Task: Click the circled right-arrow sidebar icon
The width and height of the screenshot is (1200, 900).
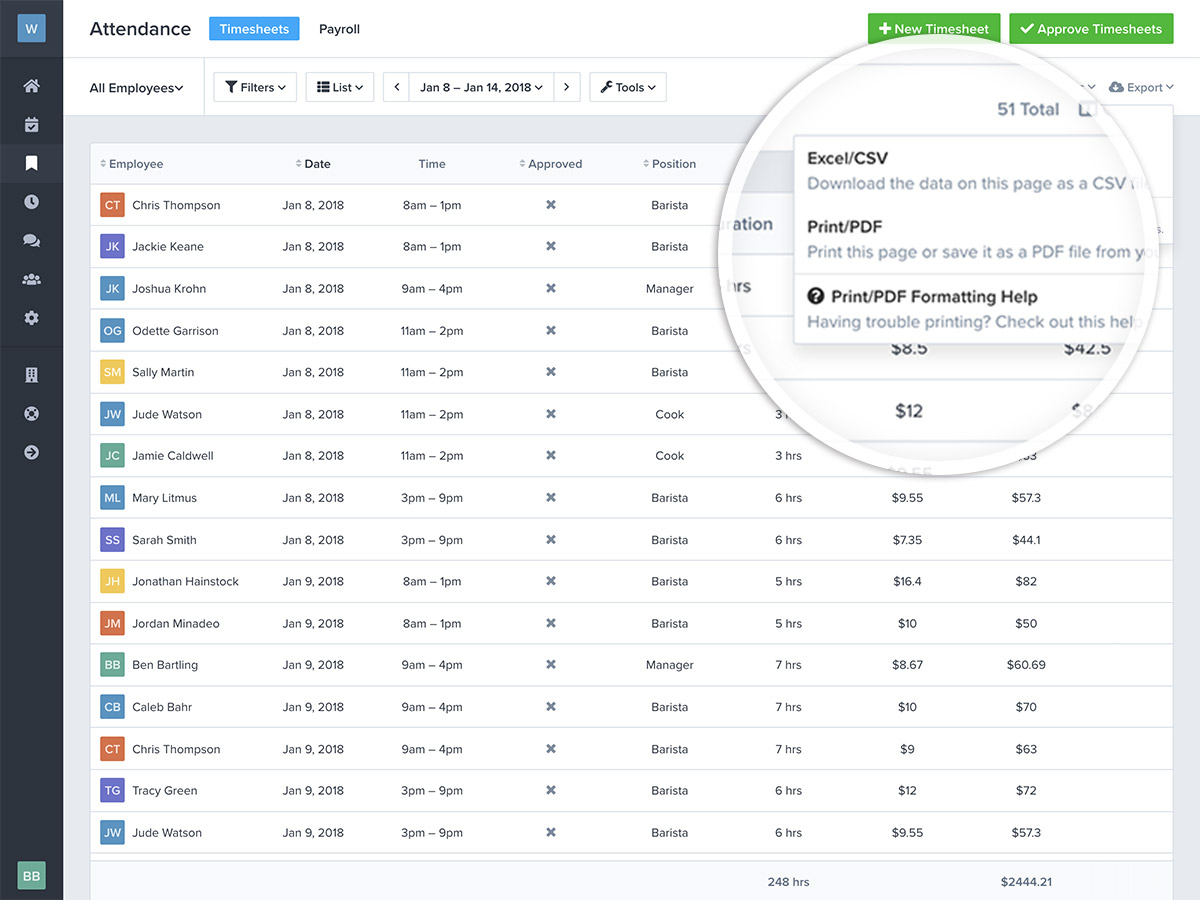Action: [x=31, y=452]
